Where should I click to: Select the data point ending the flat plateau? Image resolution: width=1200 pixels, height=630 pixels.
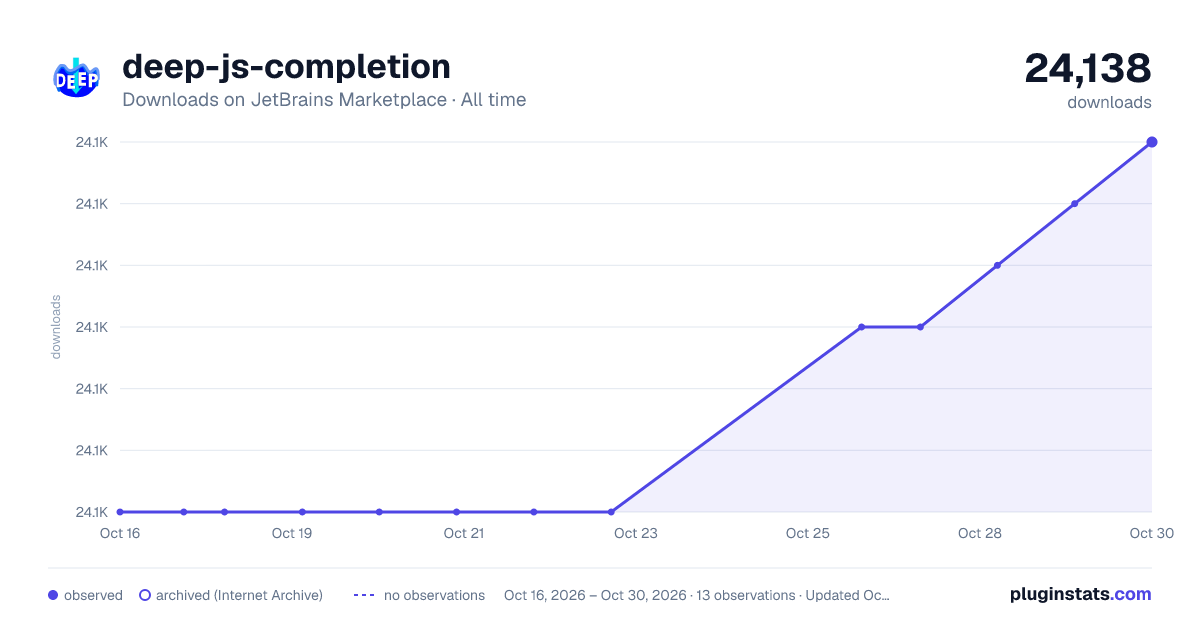(x=920, y=327)
